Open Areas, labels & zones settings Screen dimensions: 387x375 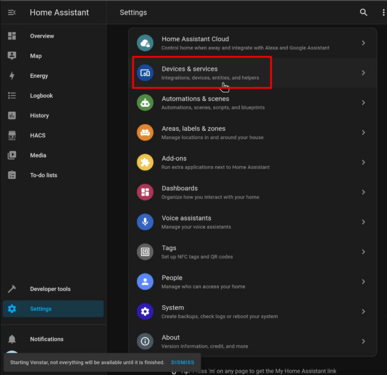pyautogui.click(x=252, y=132)
